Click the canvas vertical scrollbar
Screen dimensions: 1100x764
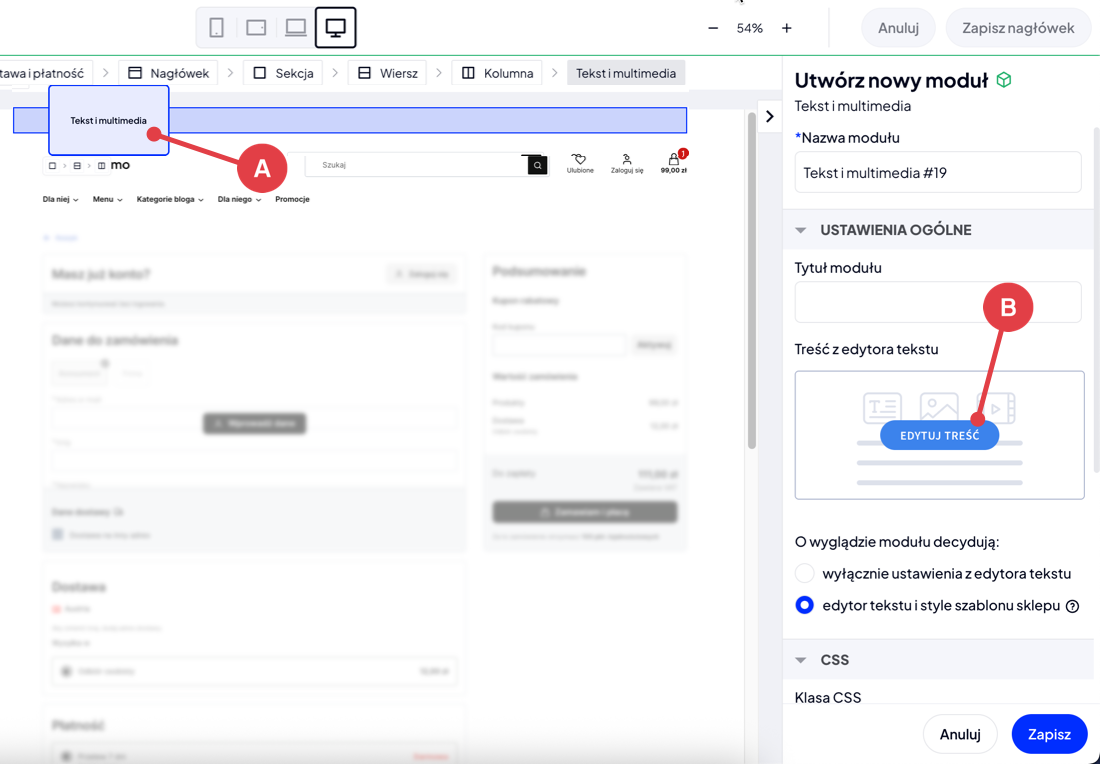(752, 280)
